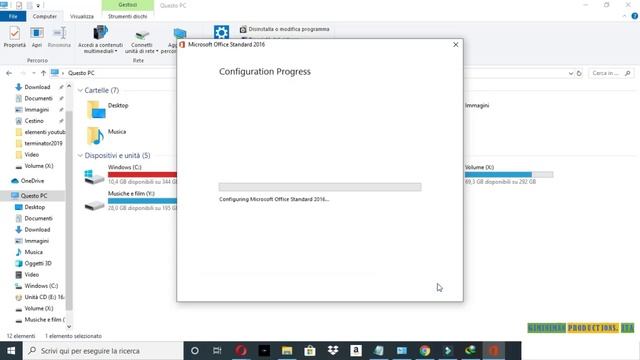Click the refresh button by address bar
The image size is (640, 360).
(x=579, y=73)
